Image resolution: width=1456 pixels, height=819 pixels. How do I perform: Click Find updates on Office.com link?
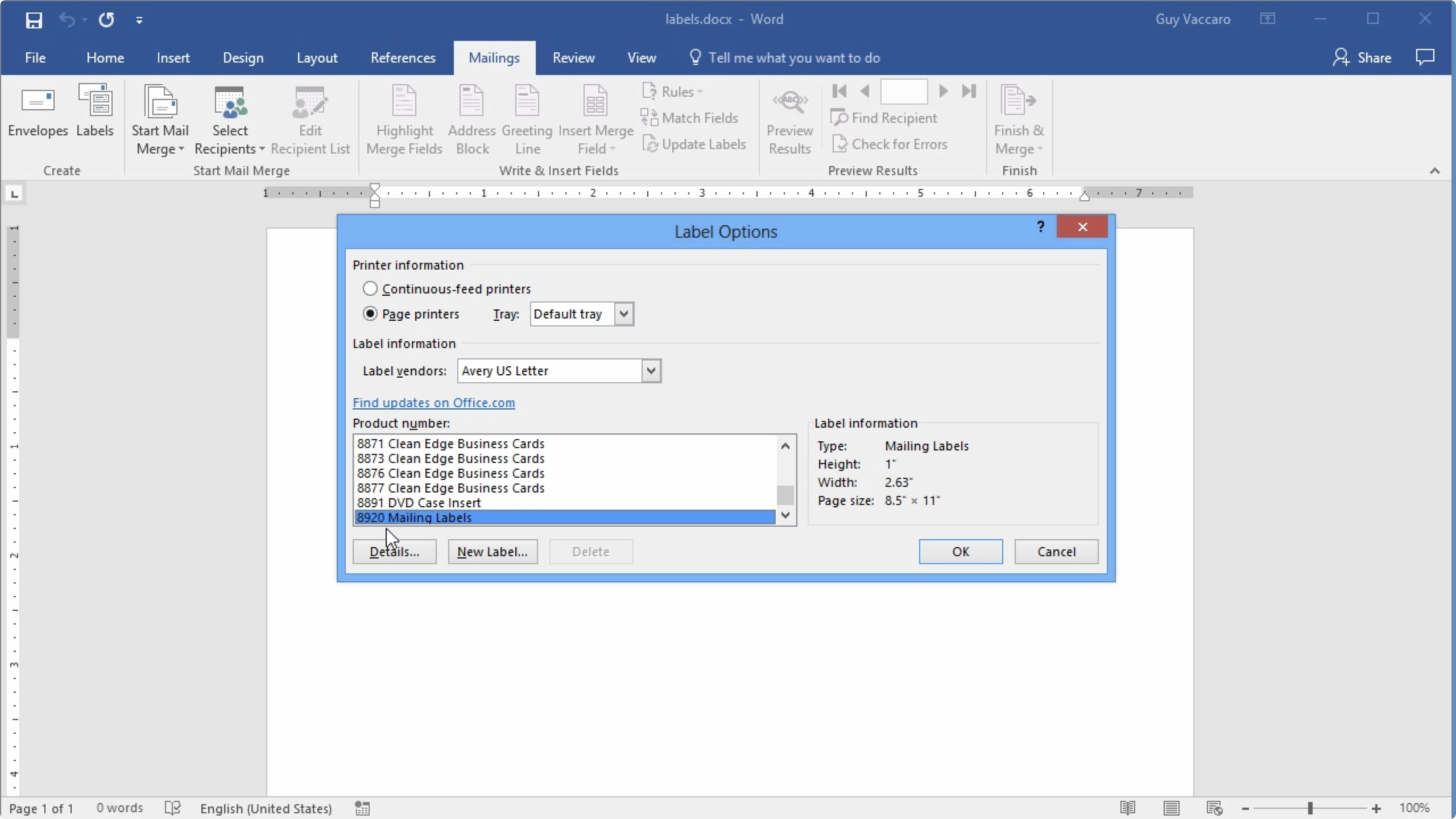point(434,401)
